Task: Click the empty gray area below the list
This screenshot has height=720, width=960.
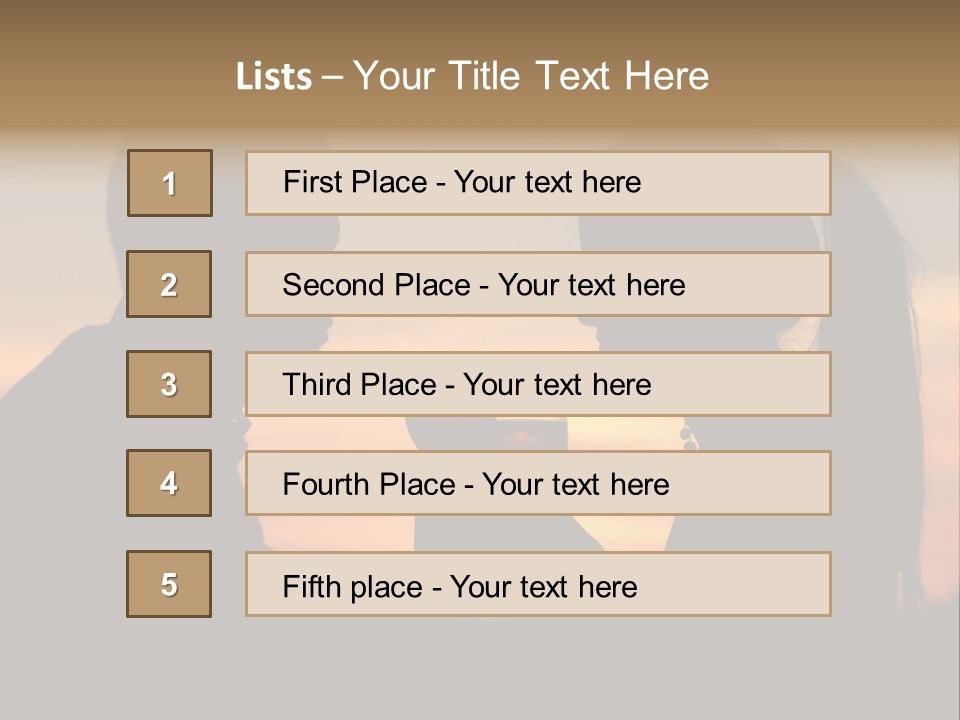Action: tap(480, 668)
